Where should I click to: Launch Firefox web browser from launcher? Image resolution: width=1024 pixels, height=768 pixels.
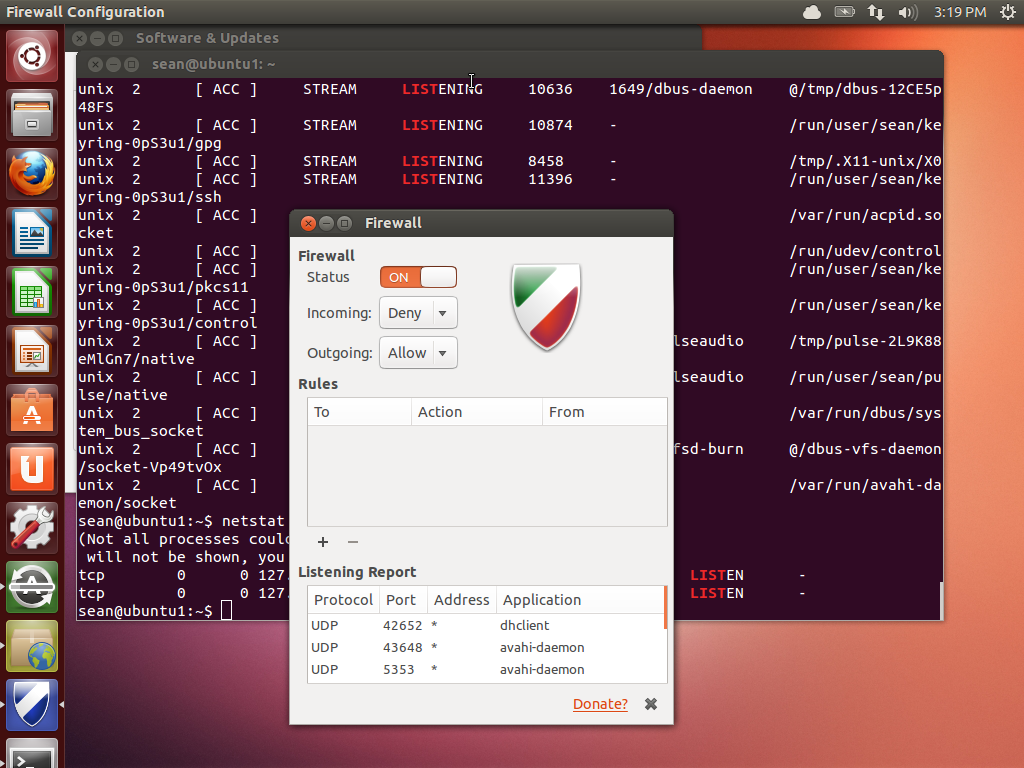[x=32, y=174]
